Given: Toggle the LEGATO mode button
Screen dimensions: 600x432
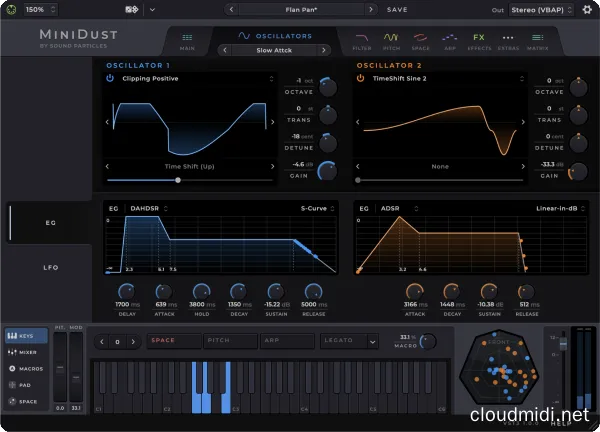Looking at the screenshot, I should 343,341.
